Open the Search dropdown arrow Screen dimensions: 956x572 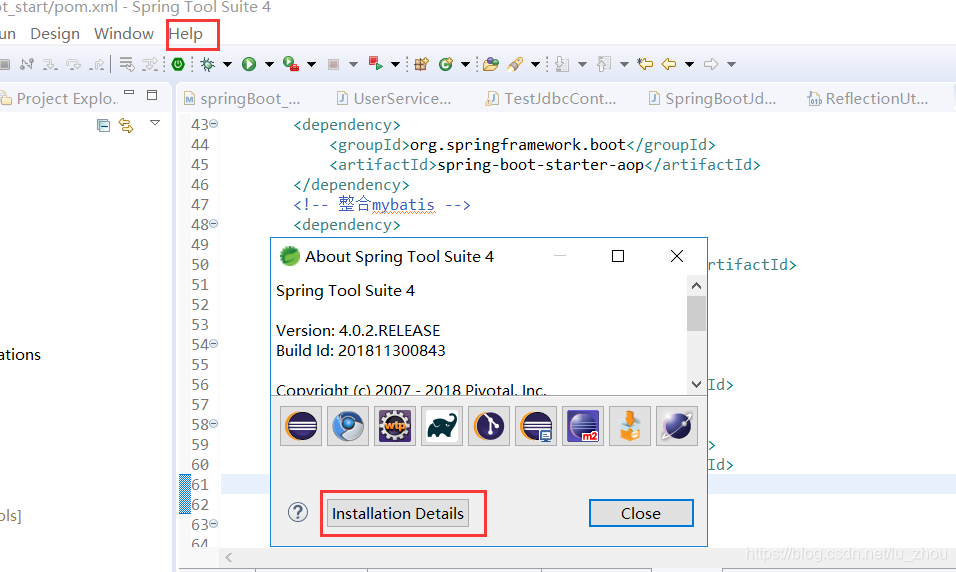click(x=535, y=64)
